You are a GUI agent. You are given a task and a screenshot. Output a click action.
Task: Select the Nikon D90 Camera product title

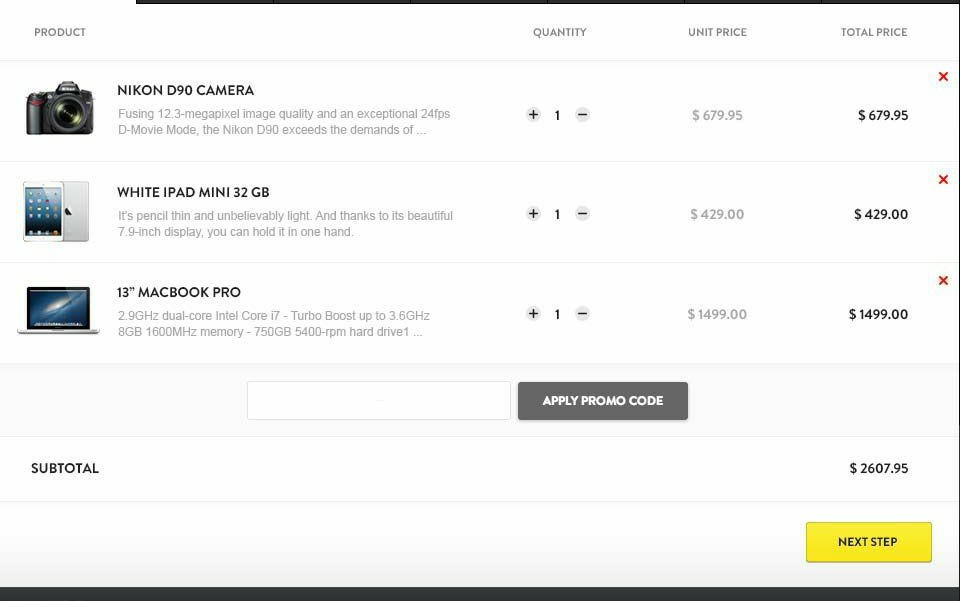coord(186,90)
